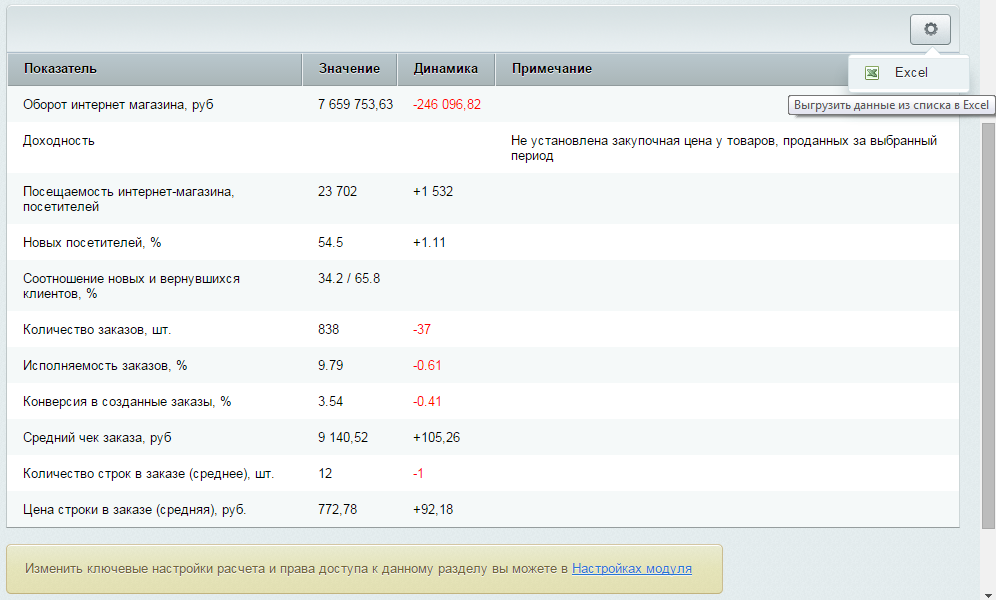Screen dimensions: 996x600
Task: Choose Excel export from dropdown menu
Action: (910, 73)
